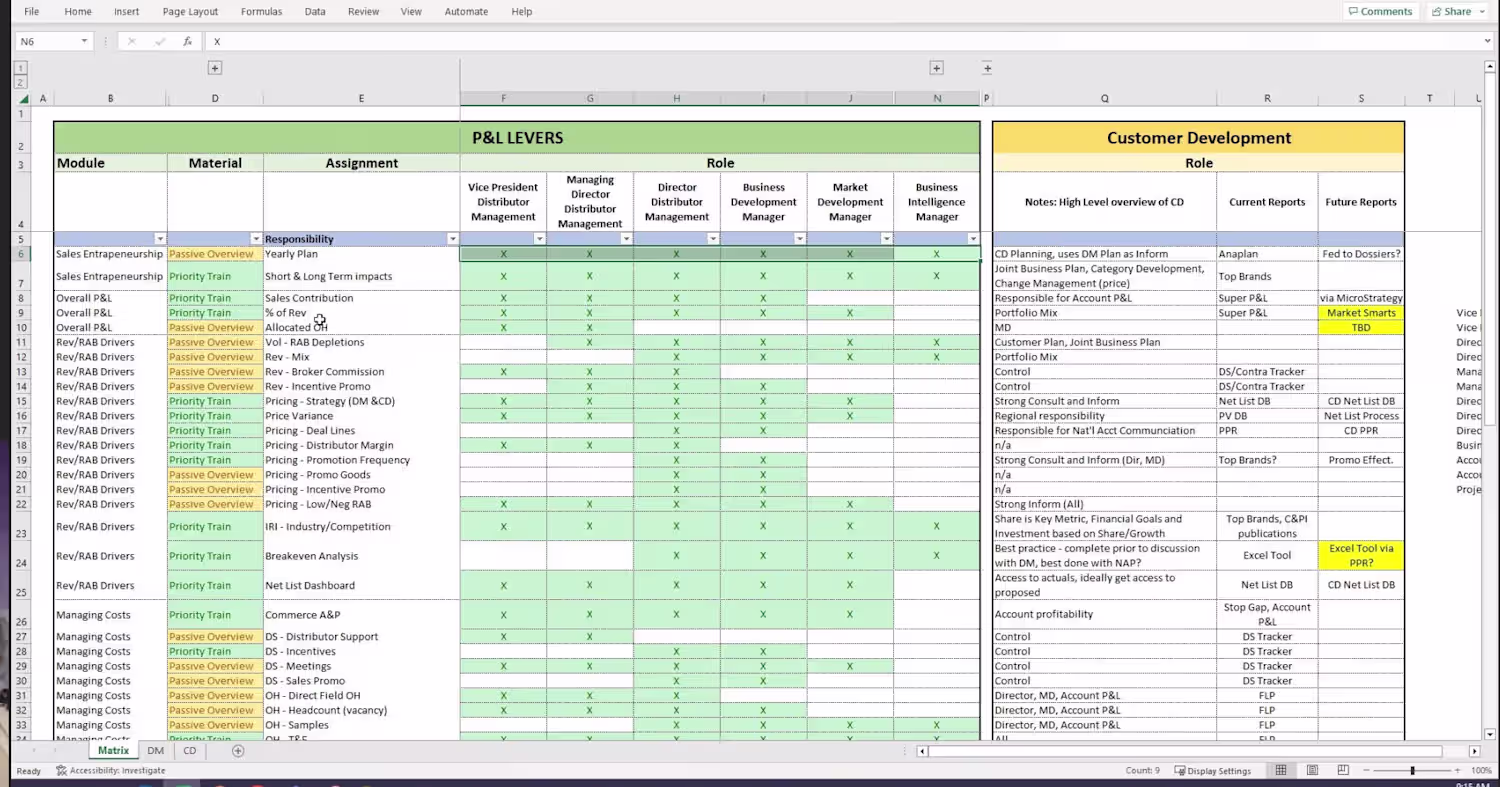The image size is (1500, 787).
Task: Open the File menu
Action: click(x=32, y=12)
